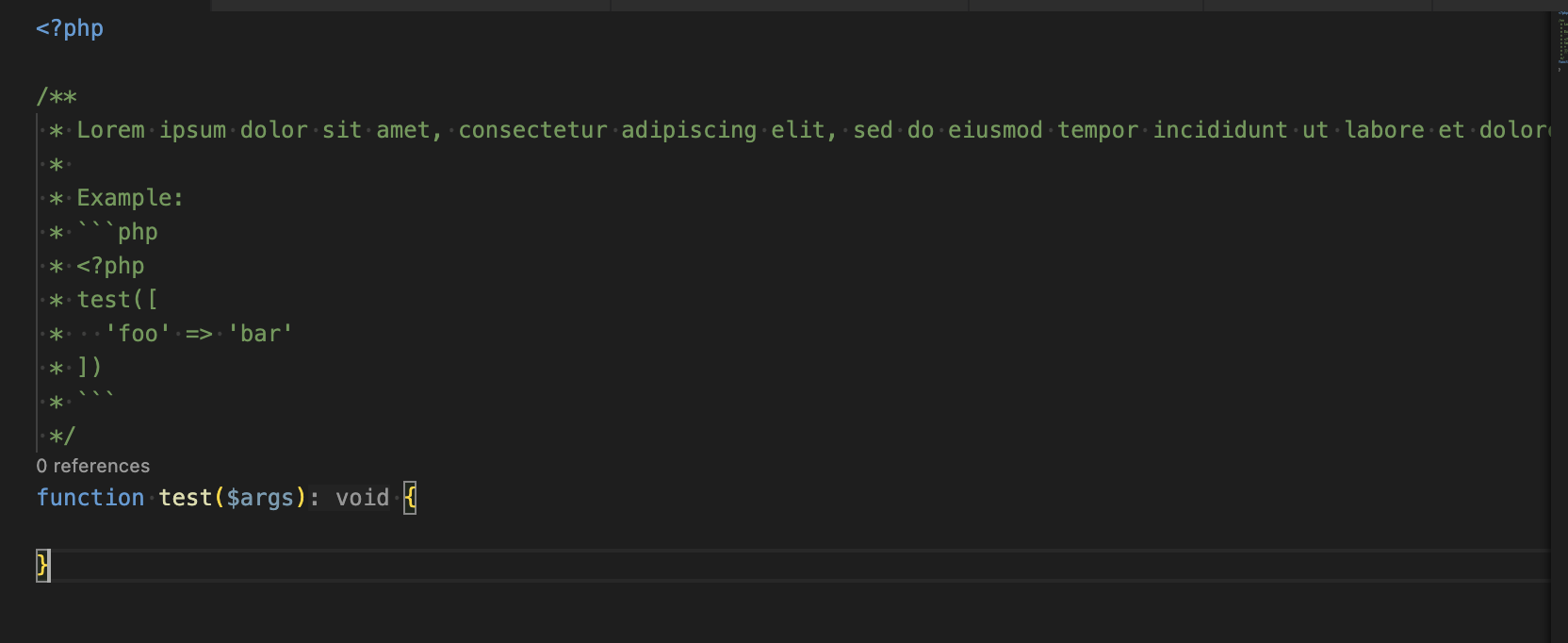The image size is (1568, 643).
Task: Click the 'foo' string key
Action: (x=138, y=334)
